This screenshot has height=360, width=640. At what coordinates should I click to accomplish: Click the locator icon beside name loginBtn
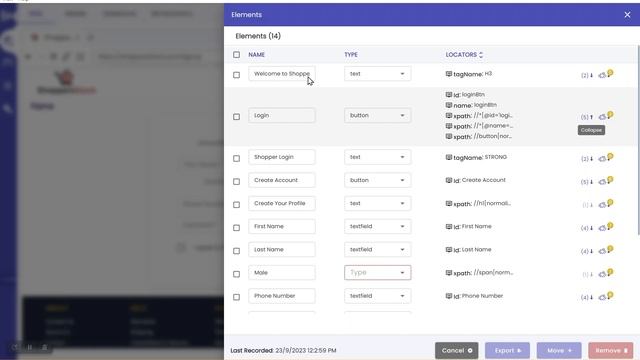pyautogui.click(x=449, y=105)
